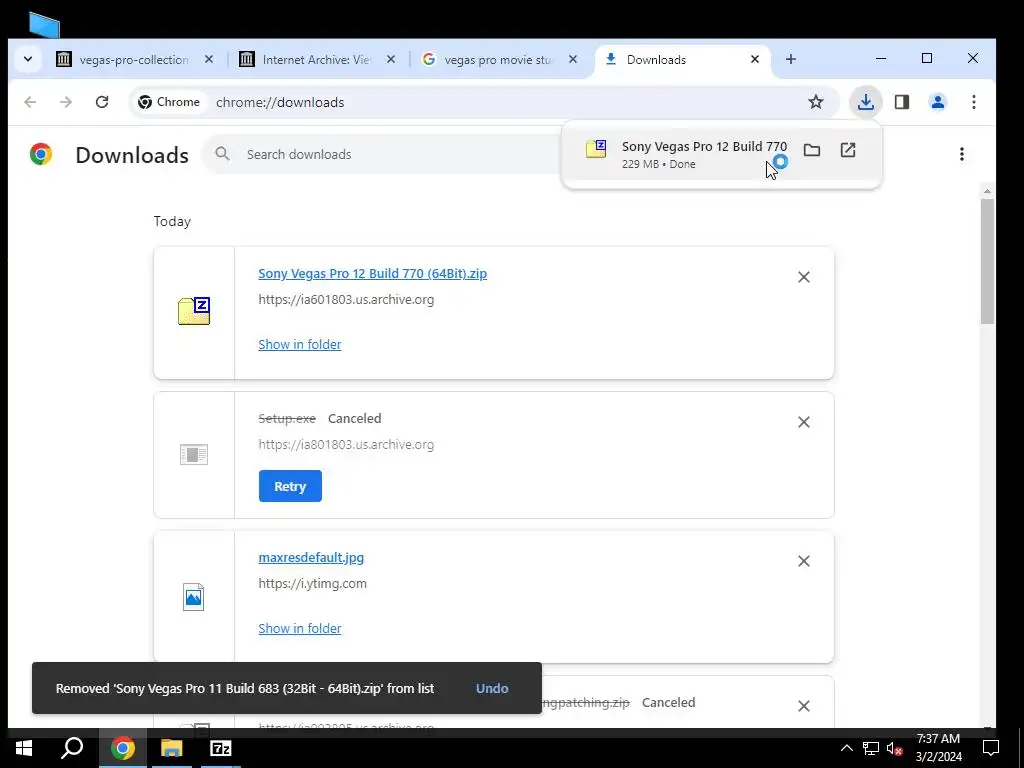Click the Setup.exe canceled file name
Image resolution: width=1024 pixels, height=768 pixels.
pyautogui.click(x=287, y=419)
